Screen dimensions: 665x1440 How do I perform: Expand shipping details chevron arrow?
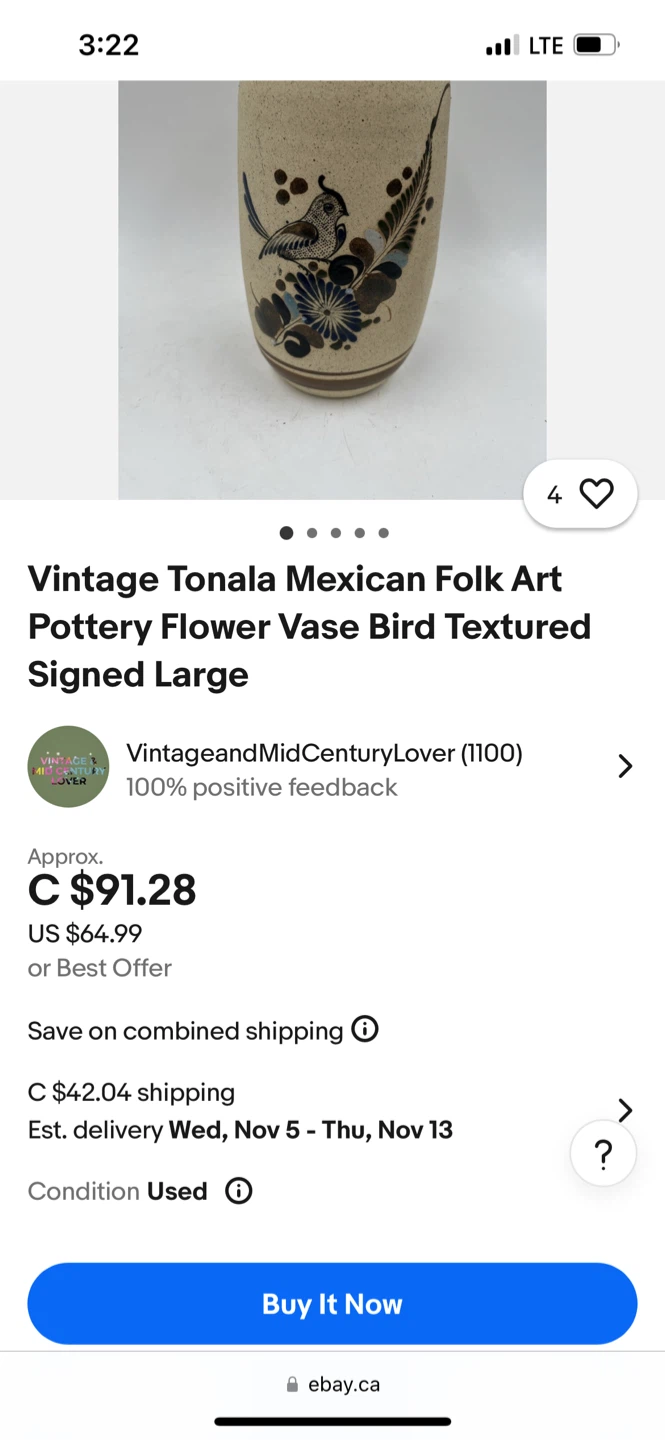625,1110
